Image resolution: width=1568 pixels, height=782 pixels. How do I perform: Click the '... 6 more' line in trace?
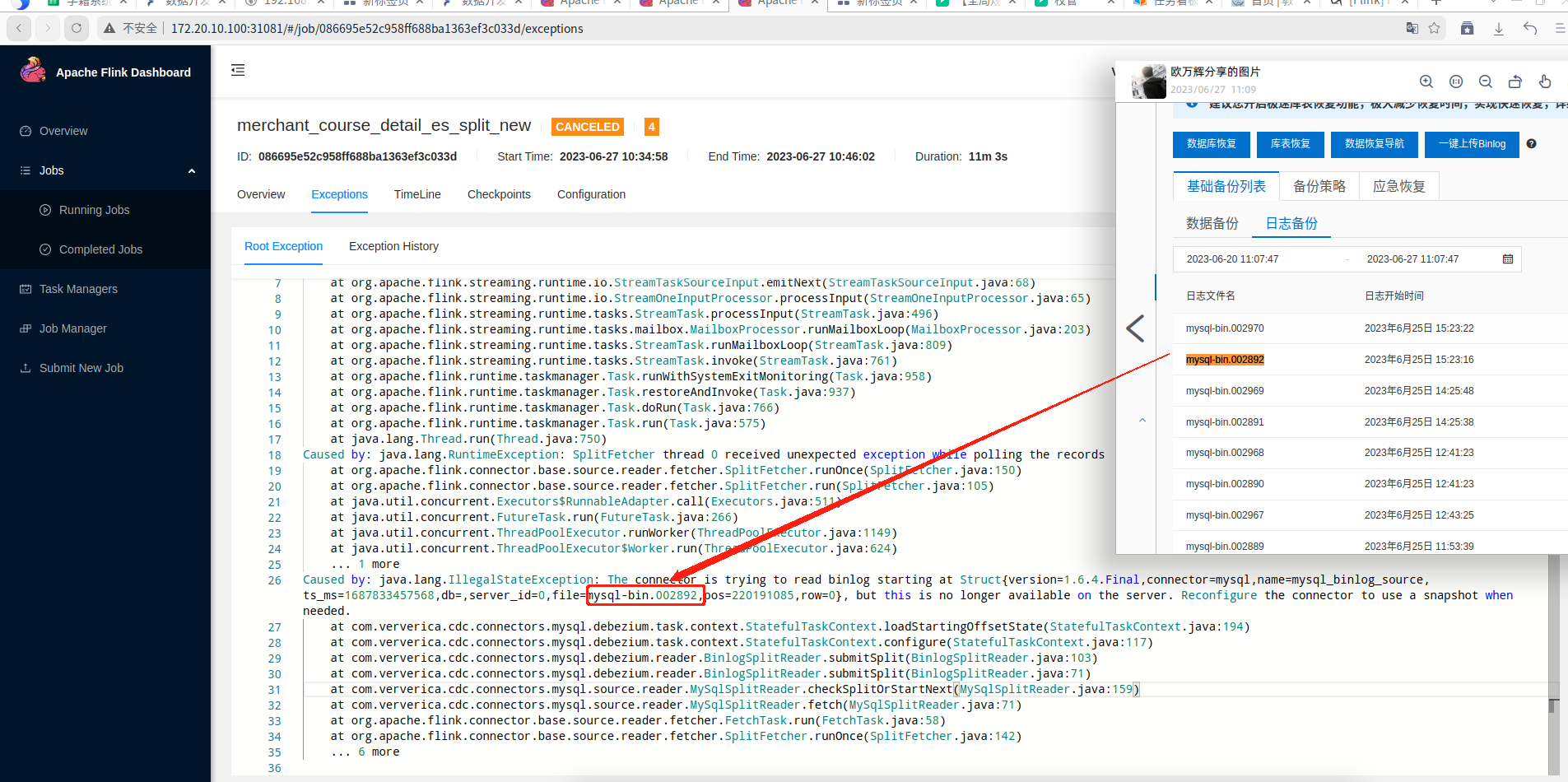[x=365, y=752]
